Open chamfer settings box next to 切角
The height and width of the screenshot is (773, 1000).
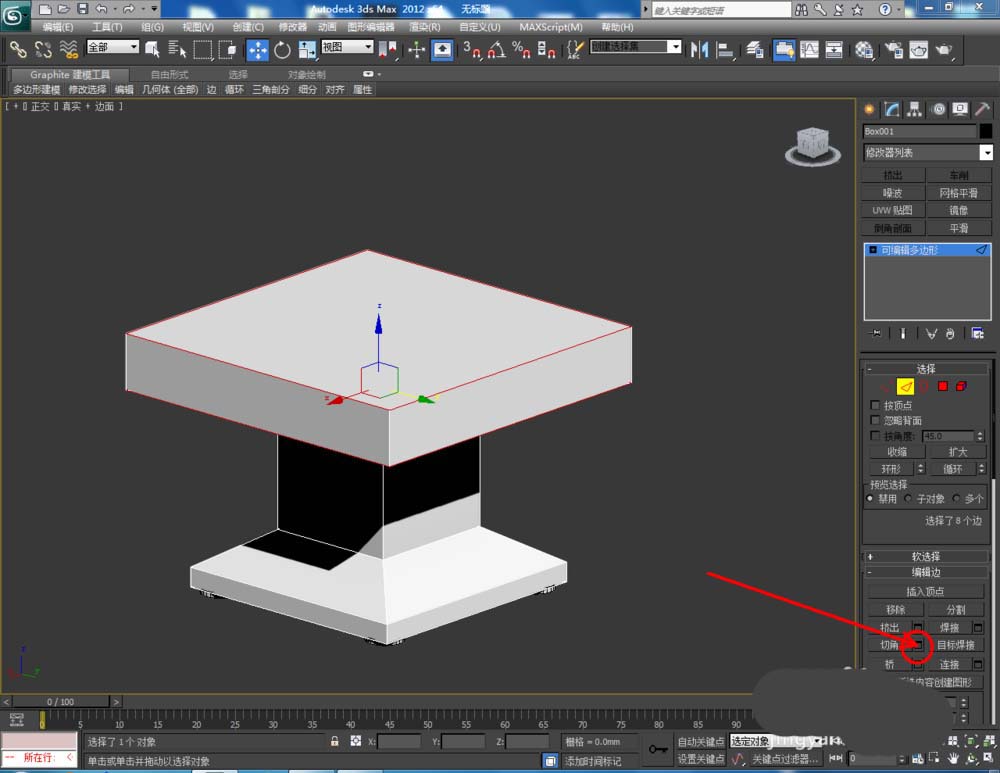[x=917, y=645]
